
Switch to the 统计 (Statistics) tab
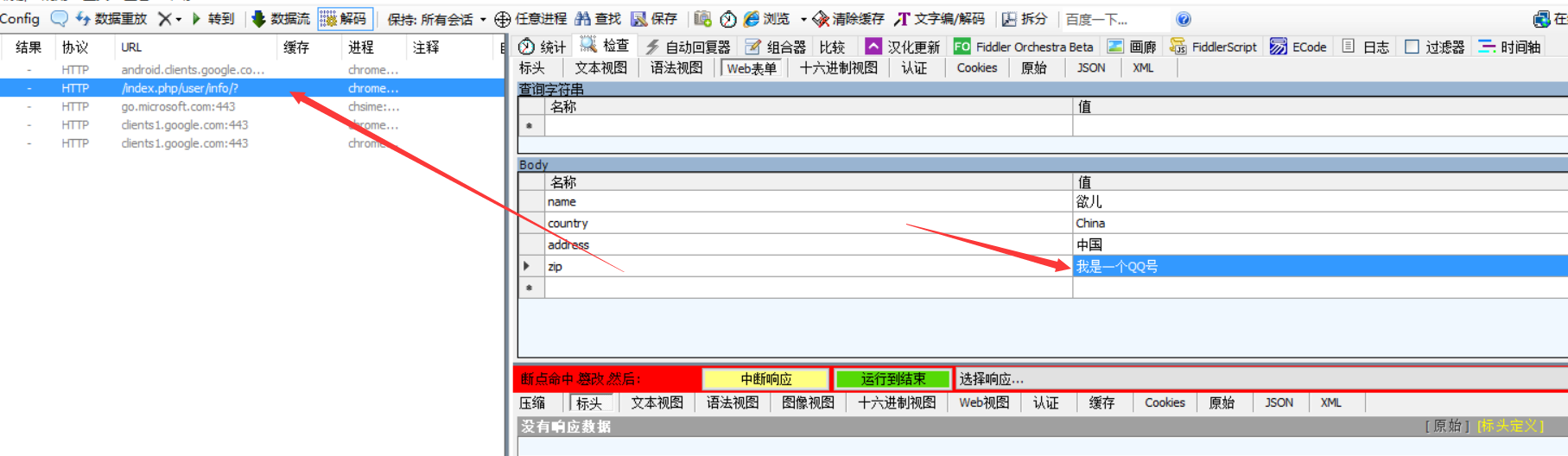(x=542, y=47)
